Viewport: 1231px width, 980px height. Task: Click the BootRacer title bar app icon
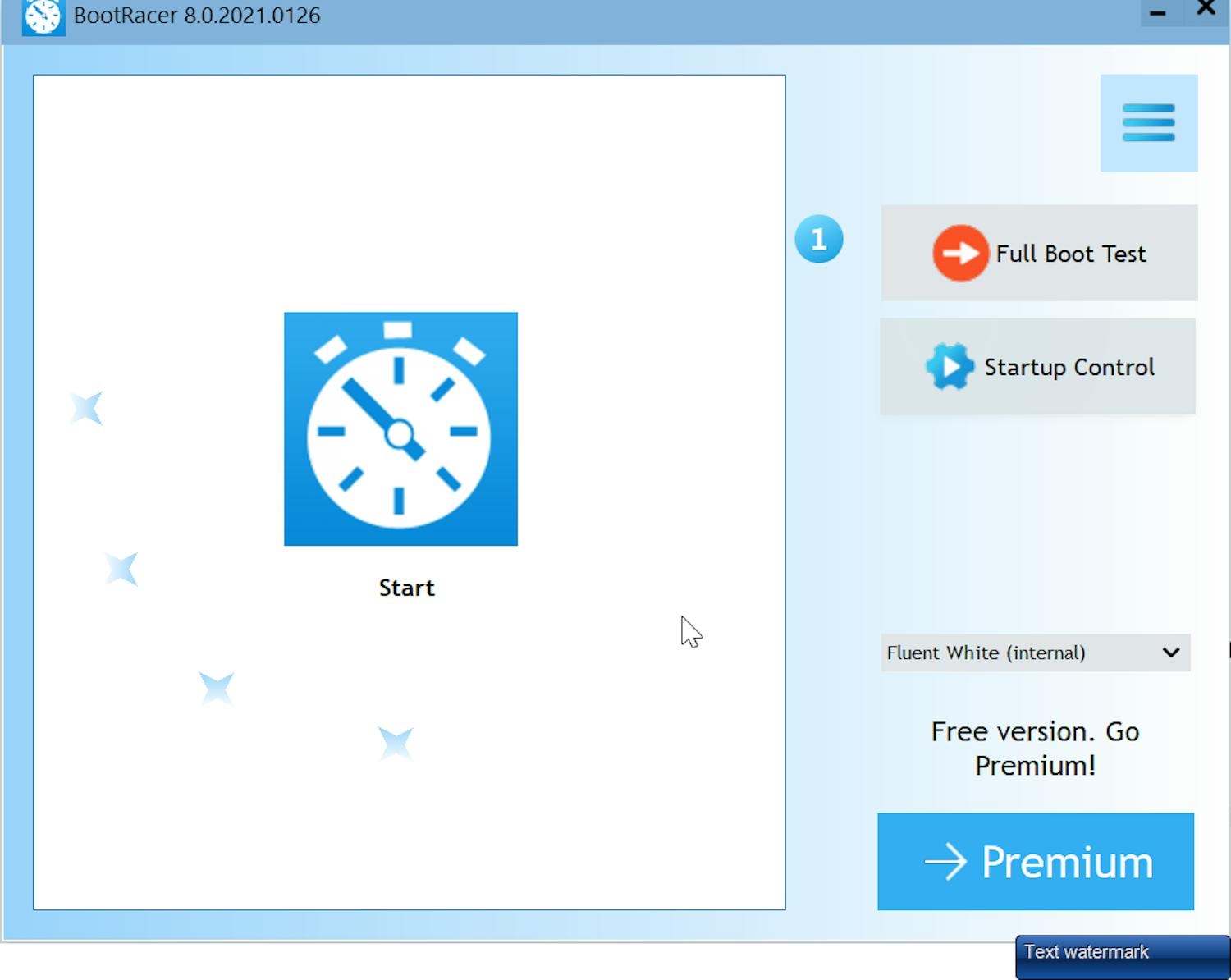pos(43,16)
